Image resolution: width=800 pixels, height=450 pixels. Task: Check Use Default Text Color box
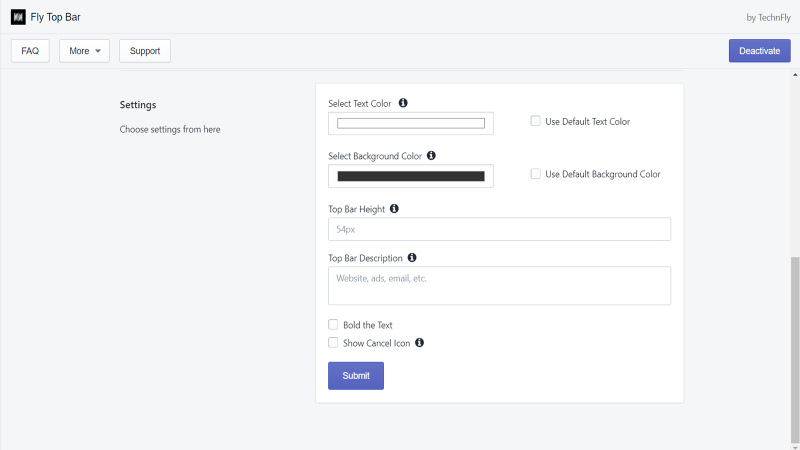(535, 121)
